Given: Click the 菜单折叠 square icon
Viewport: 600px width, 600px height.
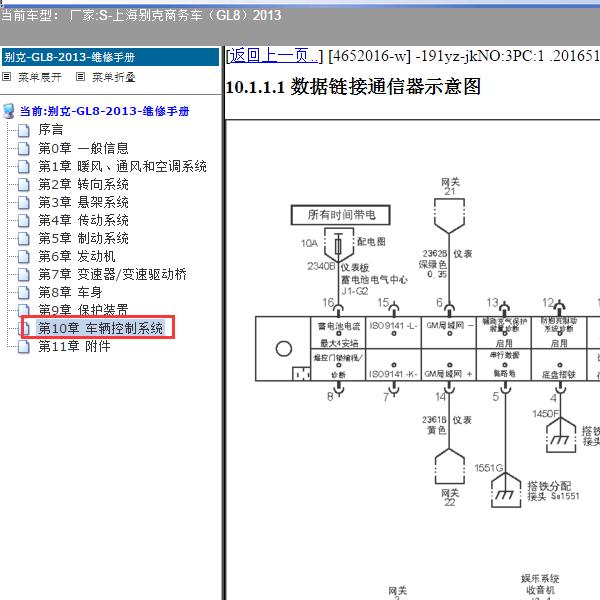Looking at the screenshot, I should tap(80, 77).
